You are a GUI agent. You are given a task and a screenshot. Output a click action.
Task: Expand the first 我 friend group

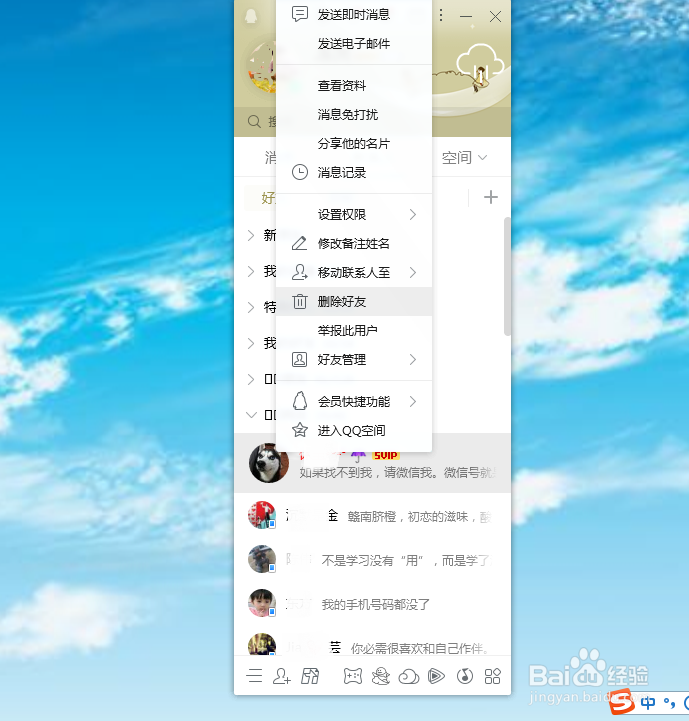[x=251, y=271]
